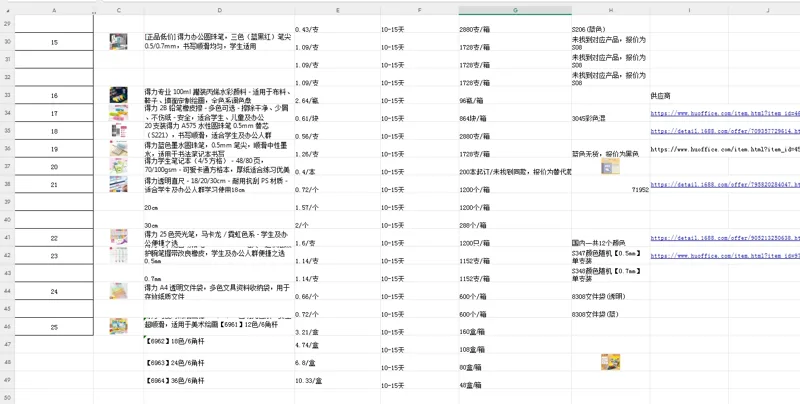
Task: Select column J header
Action: tap(764, 11)
